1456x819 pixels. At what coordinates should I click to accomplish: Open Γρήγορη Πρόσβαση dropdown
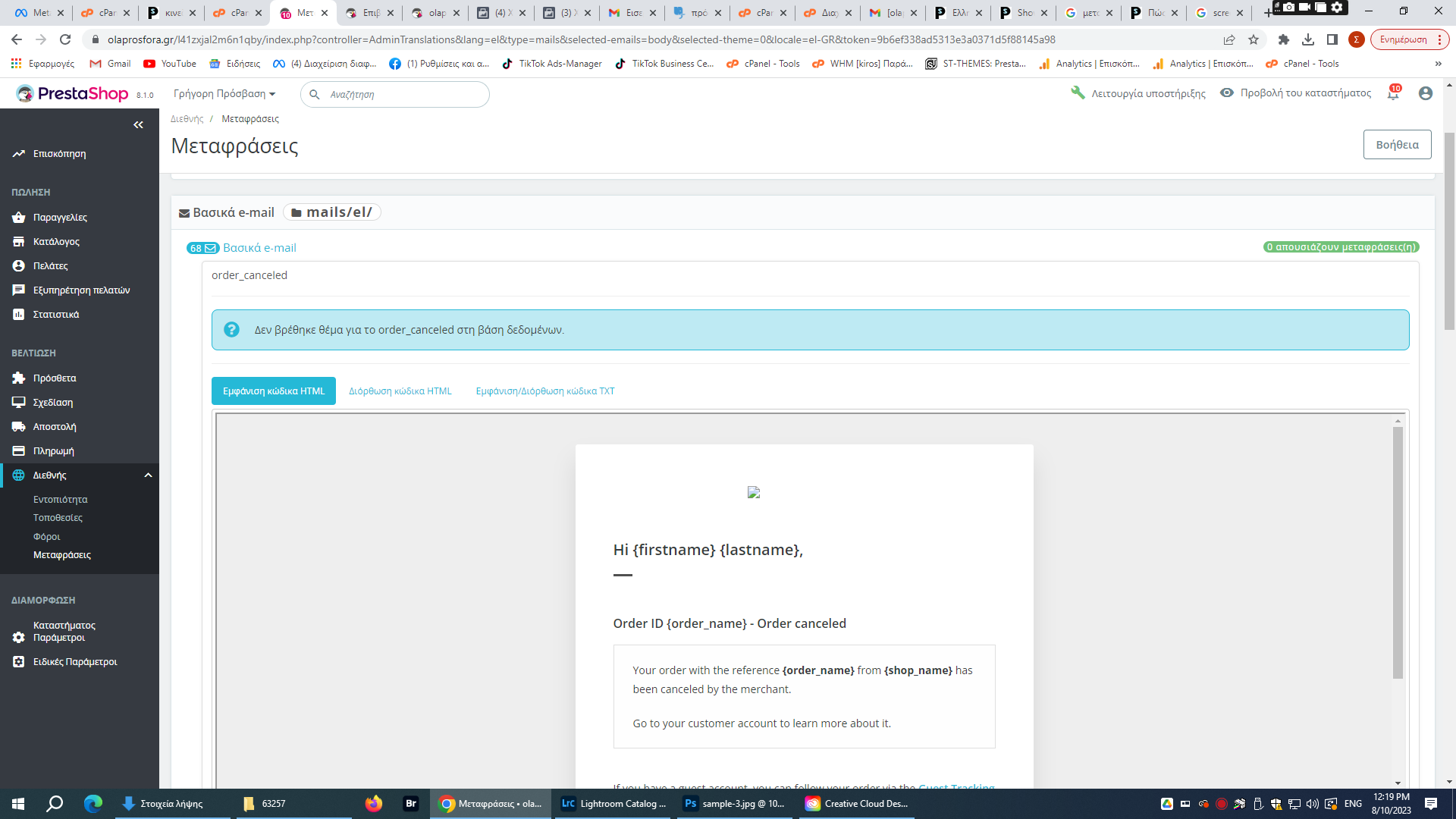click(224, 94)
